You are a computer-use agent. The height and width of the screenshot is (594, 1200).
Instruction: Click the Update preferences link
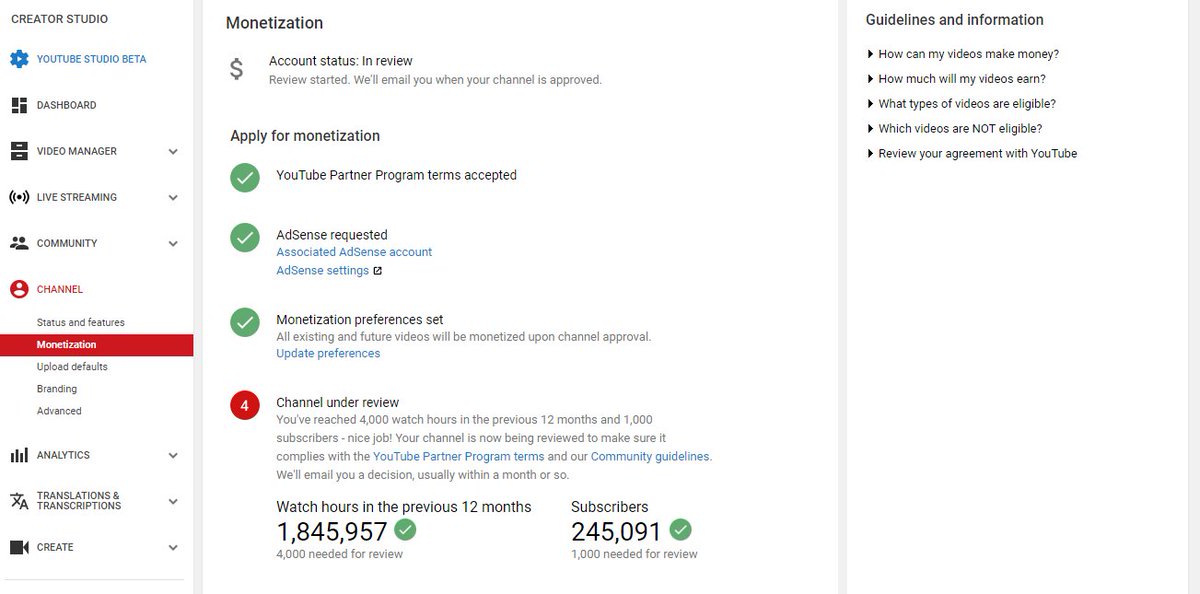tap(328, 353)
